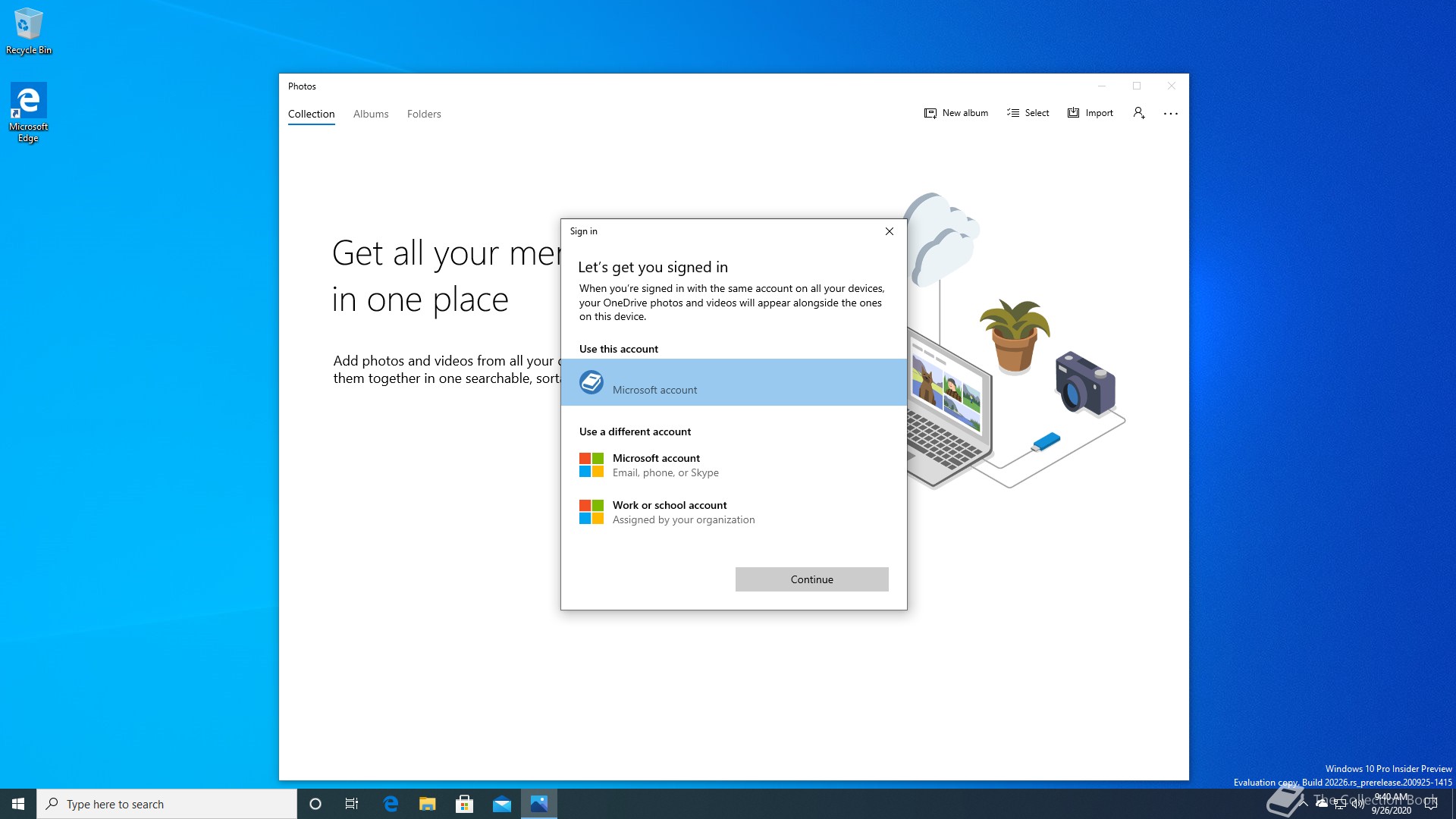Click the Continue button
The height and width of the screenshot is (819, 1456).
(812, 579)
